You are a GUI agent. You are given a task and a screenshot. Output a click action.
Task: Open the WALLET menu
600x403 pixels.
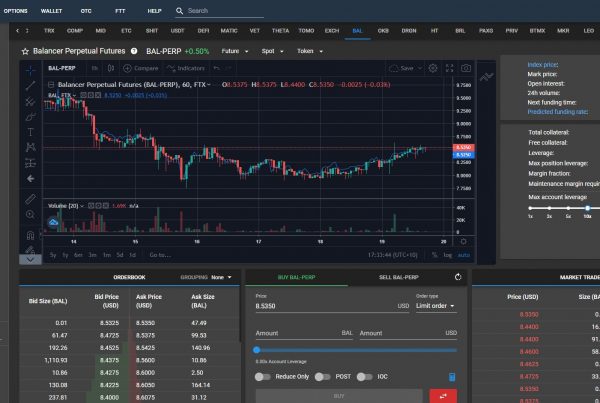[51, 11]
